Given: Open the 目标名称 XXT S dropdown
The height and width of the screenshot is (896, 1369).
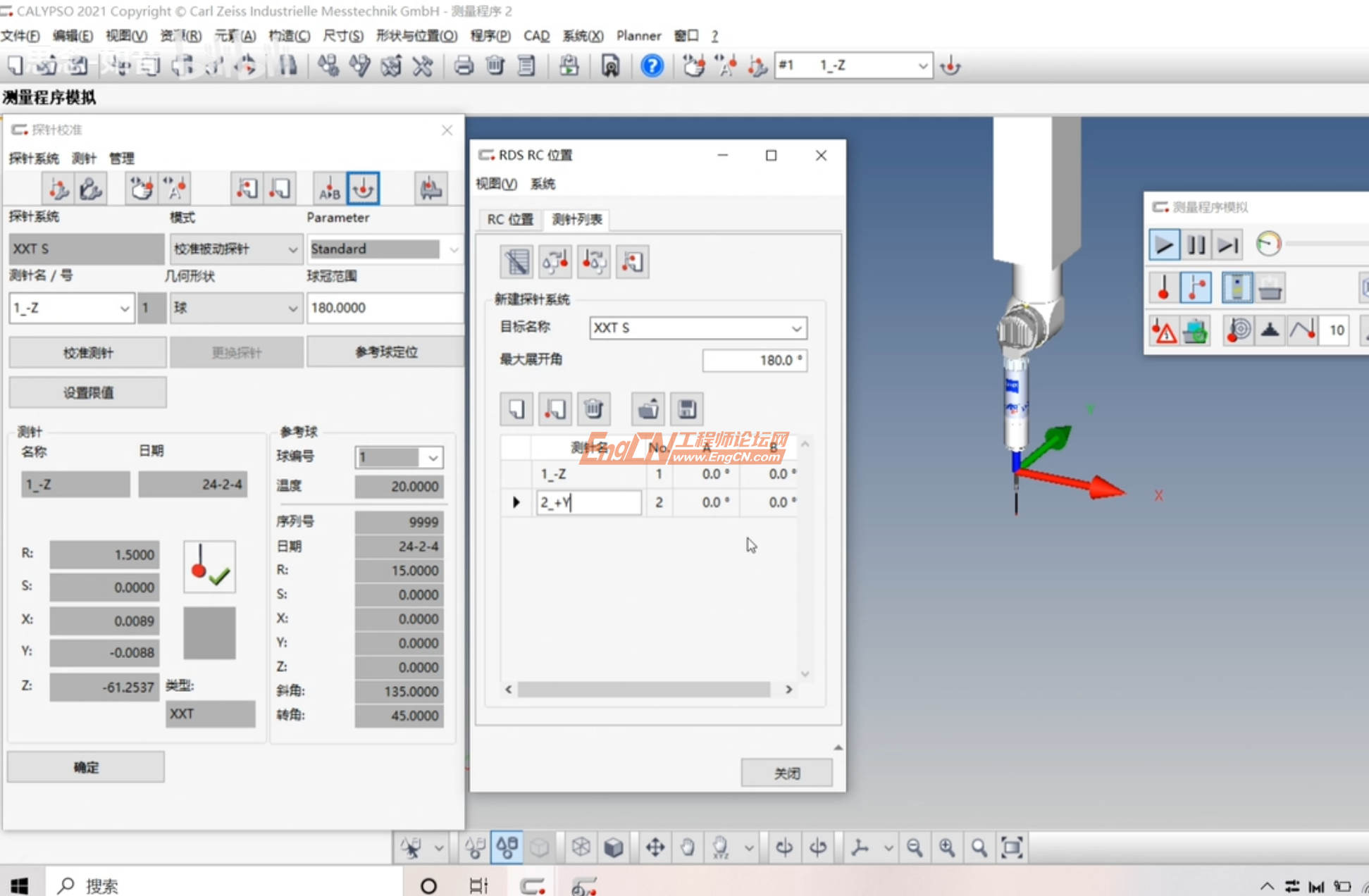Looking at the screenshot, I should (796, 328).
